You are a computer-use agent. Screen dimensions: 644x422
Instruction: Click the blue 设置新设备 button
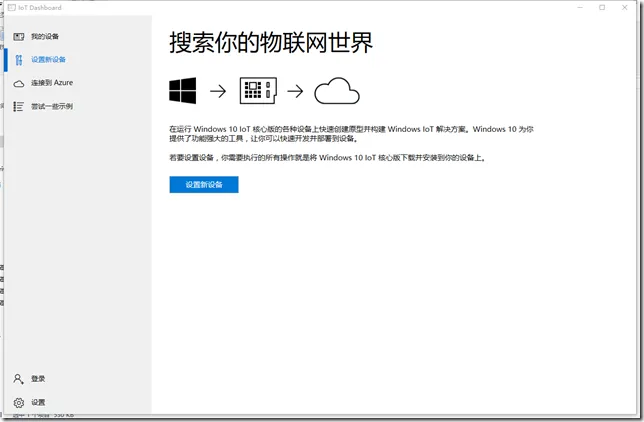pyautogui.click(x=204, y=184)
